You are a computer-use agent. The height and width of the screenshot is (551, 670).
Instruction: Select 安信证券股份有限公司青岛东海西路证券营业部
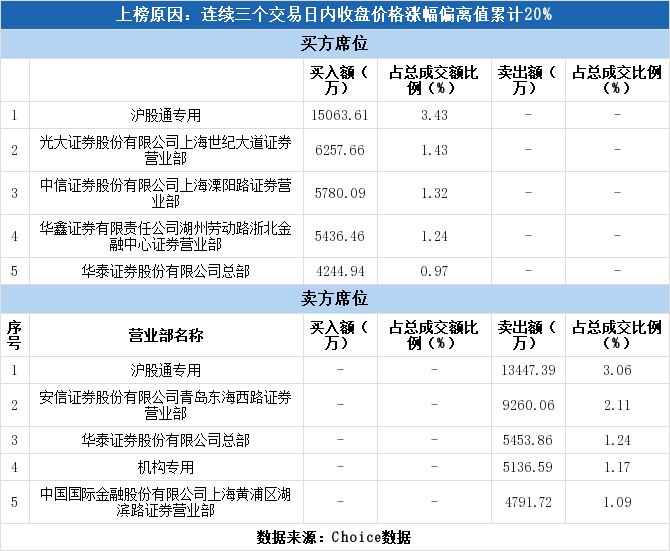pyautogui.click(x=166, y=405)
